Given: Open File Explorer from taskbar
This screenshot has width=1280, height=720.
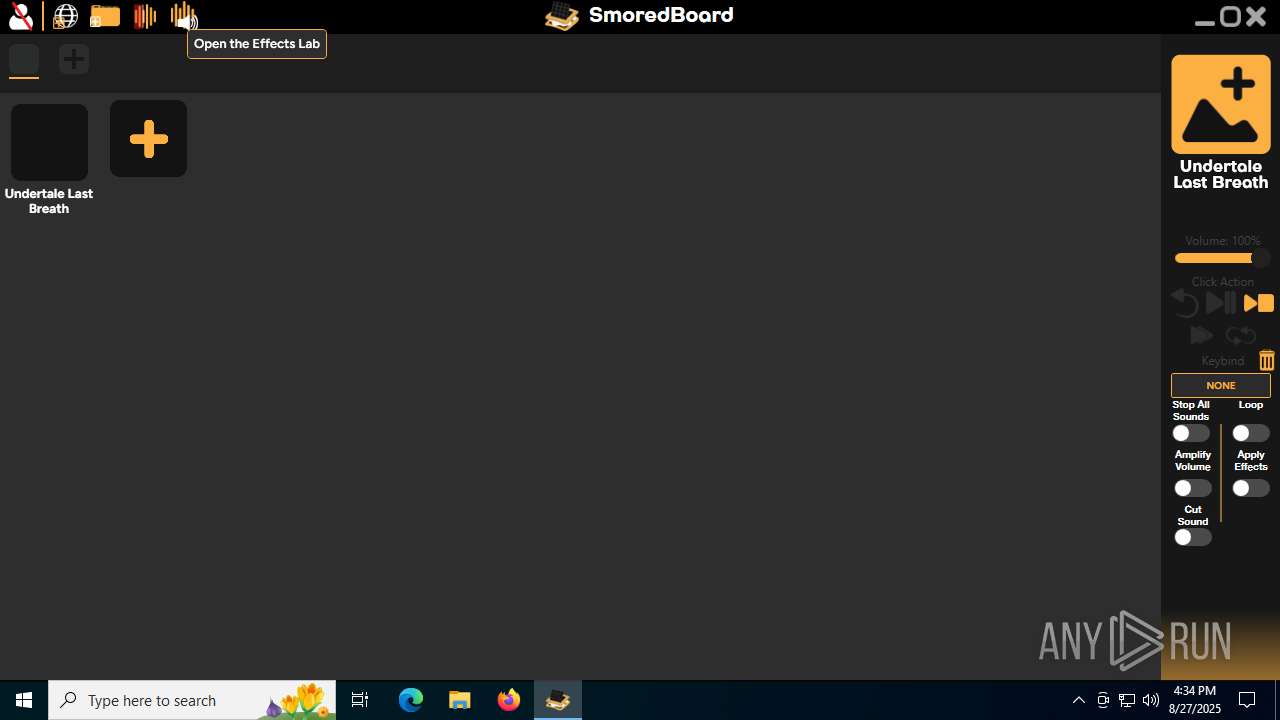Looking at the screenshot, I should (x=459, y=700).
